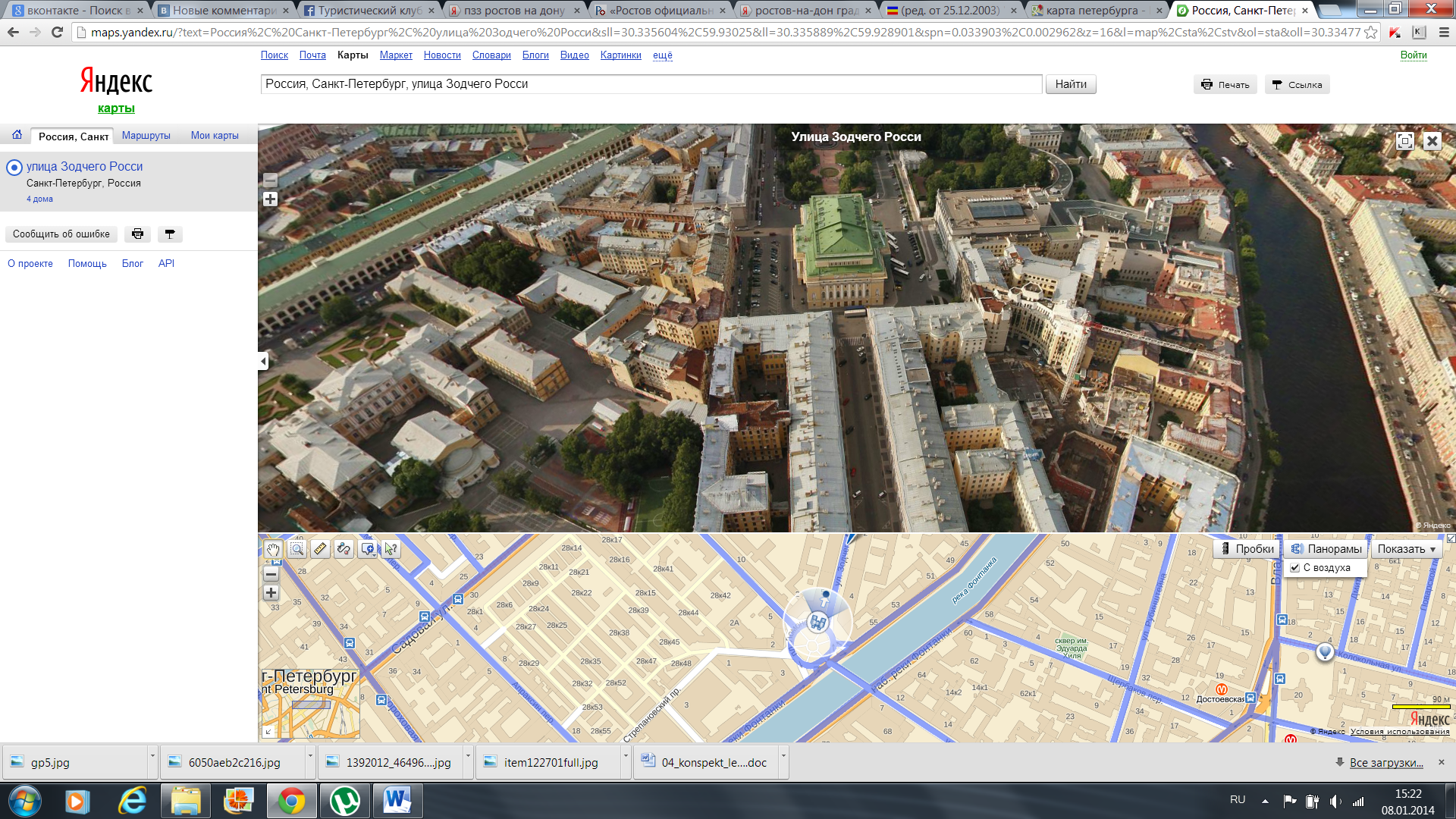This screenshot has height=819, width=1456.
Task: Open the Почта link in top navigation
Action: pos(312,55)
